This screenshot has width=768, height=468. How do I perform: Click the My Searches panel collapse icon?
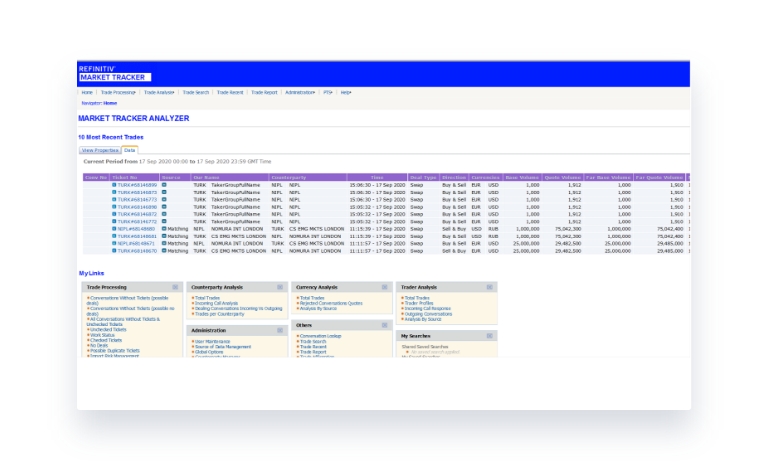click(x=489, y=336)
